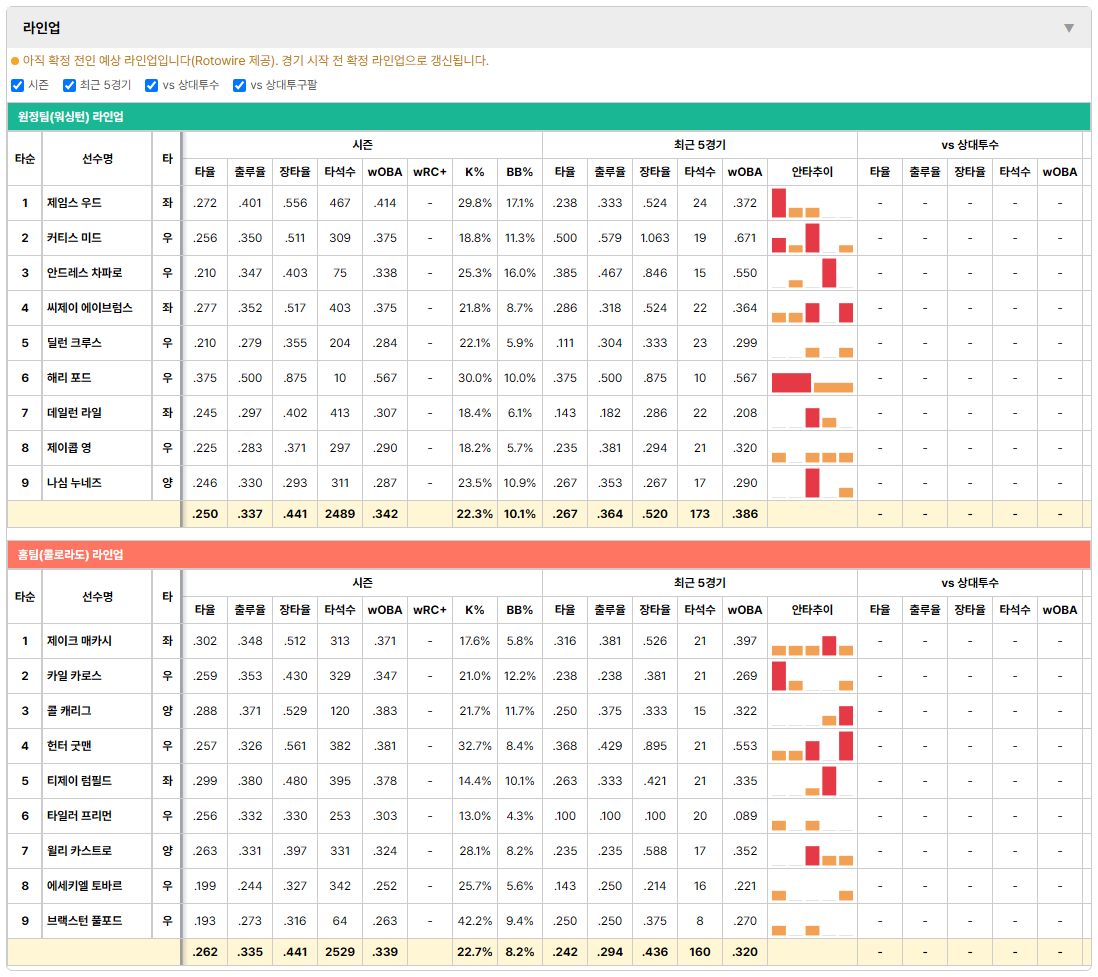Screen dimensions: 1098x977
Task: Disable the vs 상대투수 checkbox
Action: 151,85
